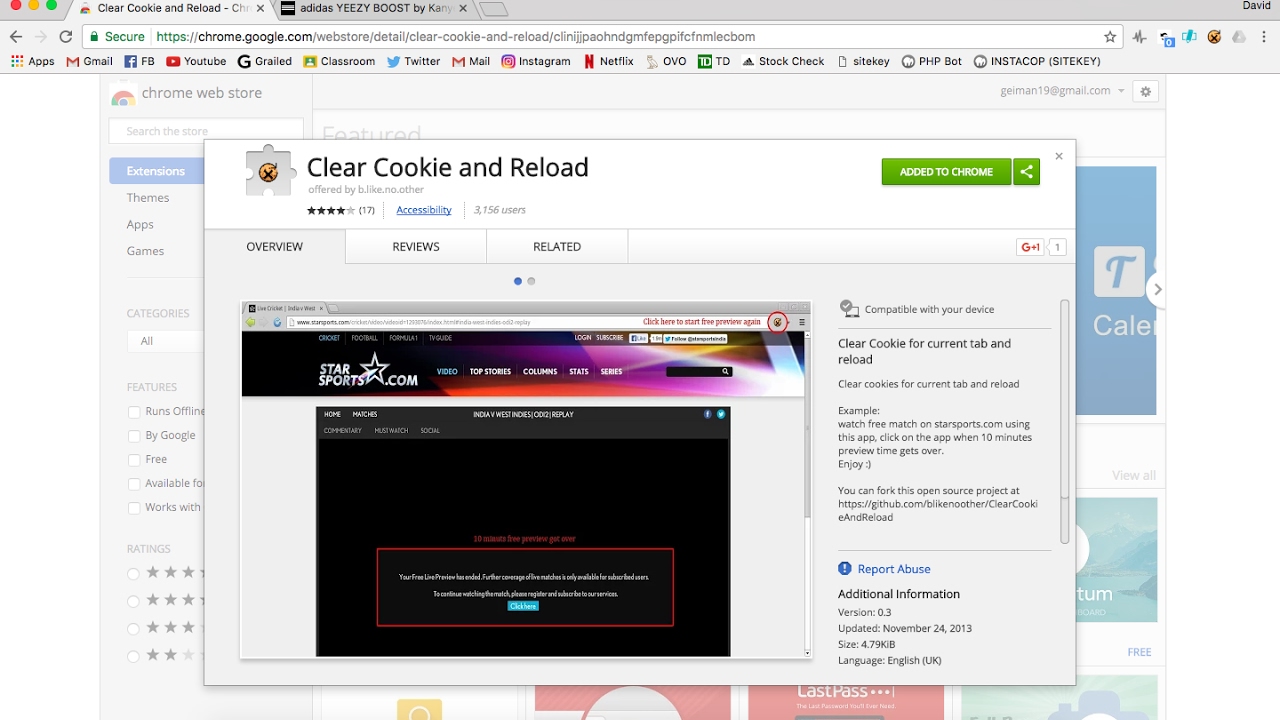The height and width of the screenshot is (720, 1280).
Task: Open the Classroom bookmark
Action: click(339, 61)
